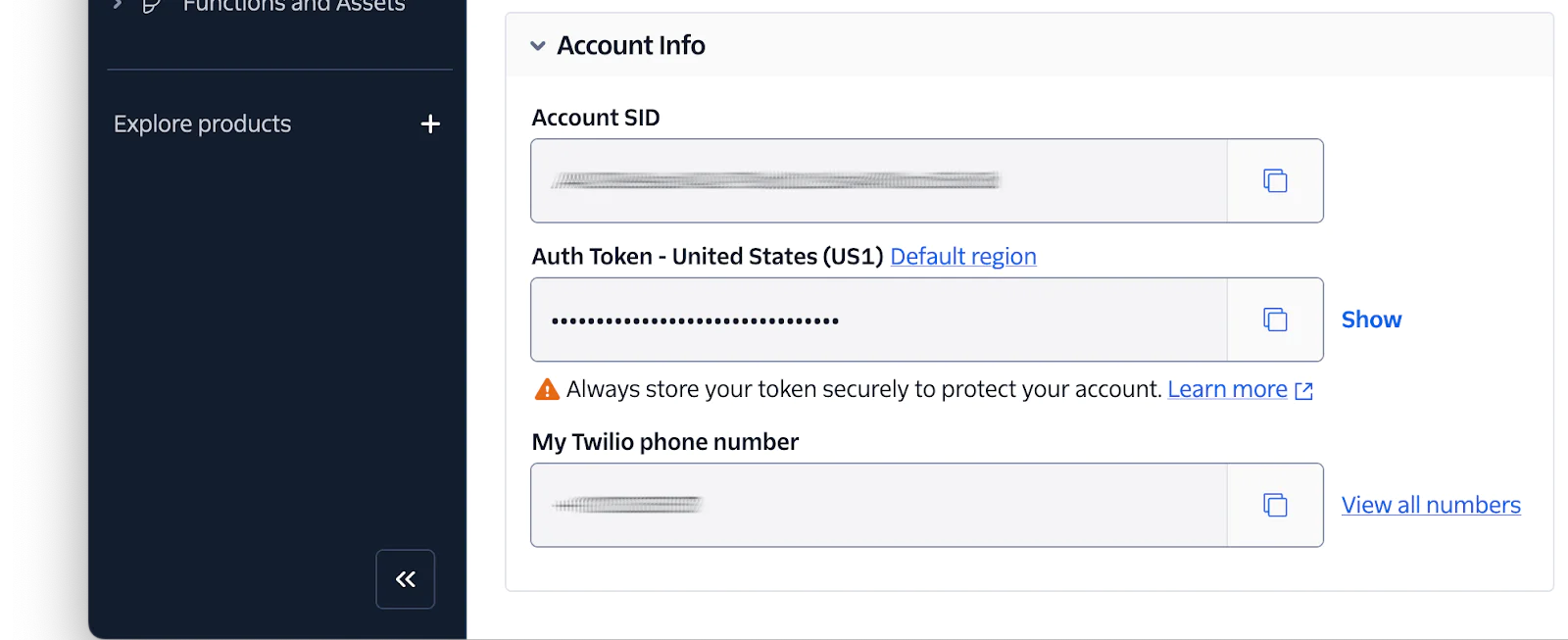Viewport: 1568px width, 640px height.
Task: Click the plus icon beside Explore products
Action: (x=430, y=124)
